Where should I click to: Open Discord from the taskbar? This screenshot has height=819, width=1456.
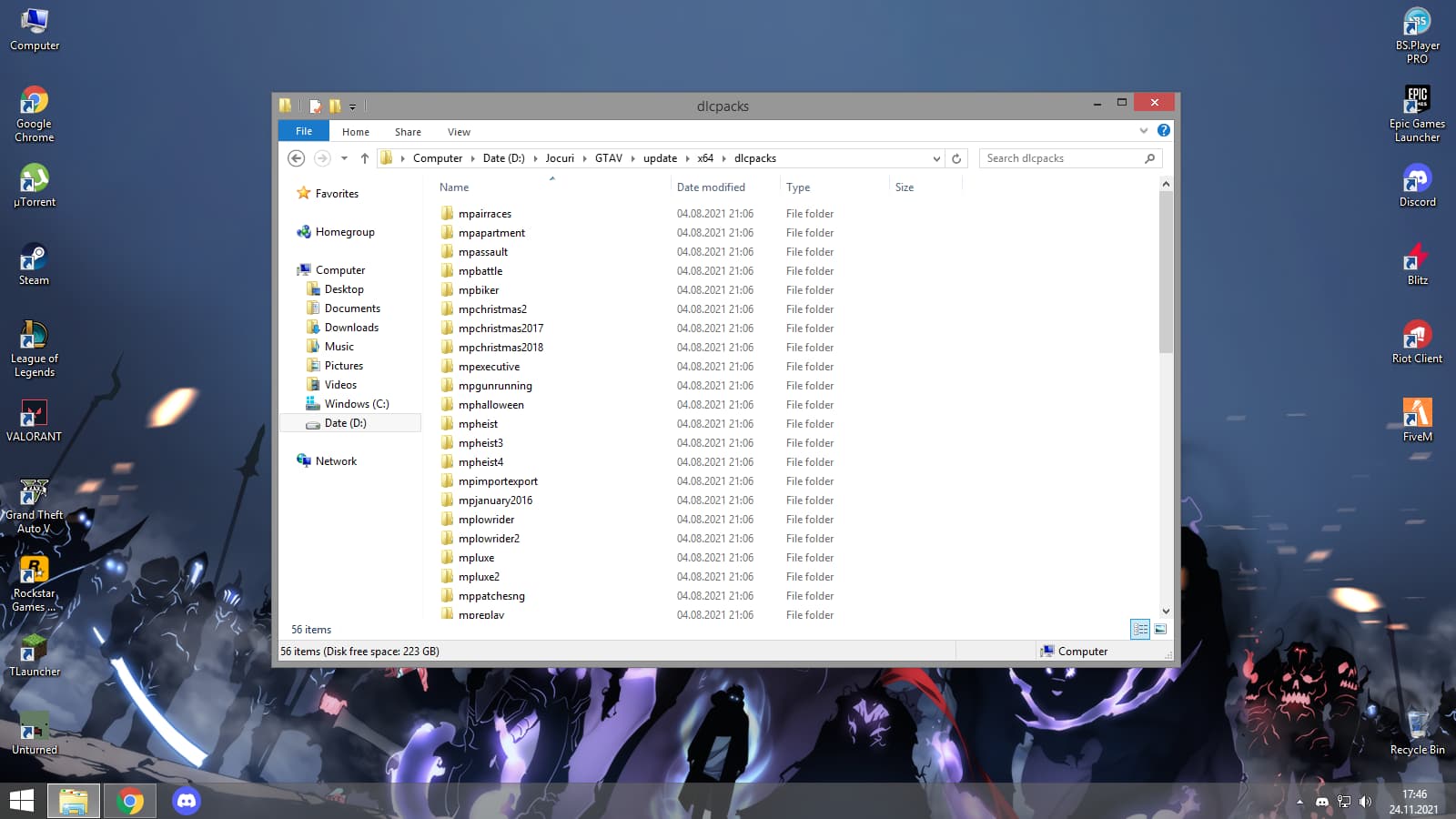[187, 801]
